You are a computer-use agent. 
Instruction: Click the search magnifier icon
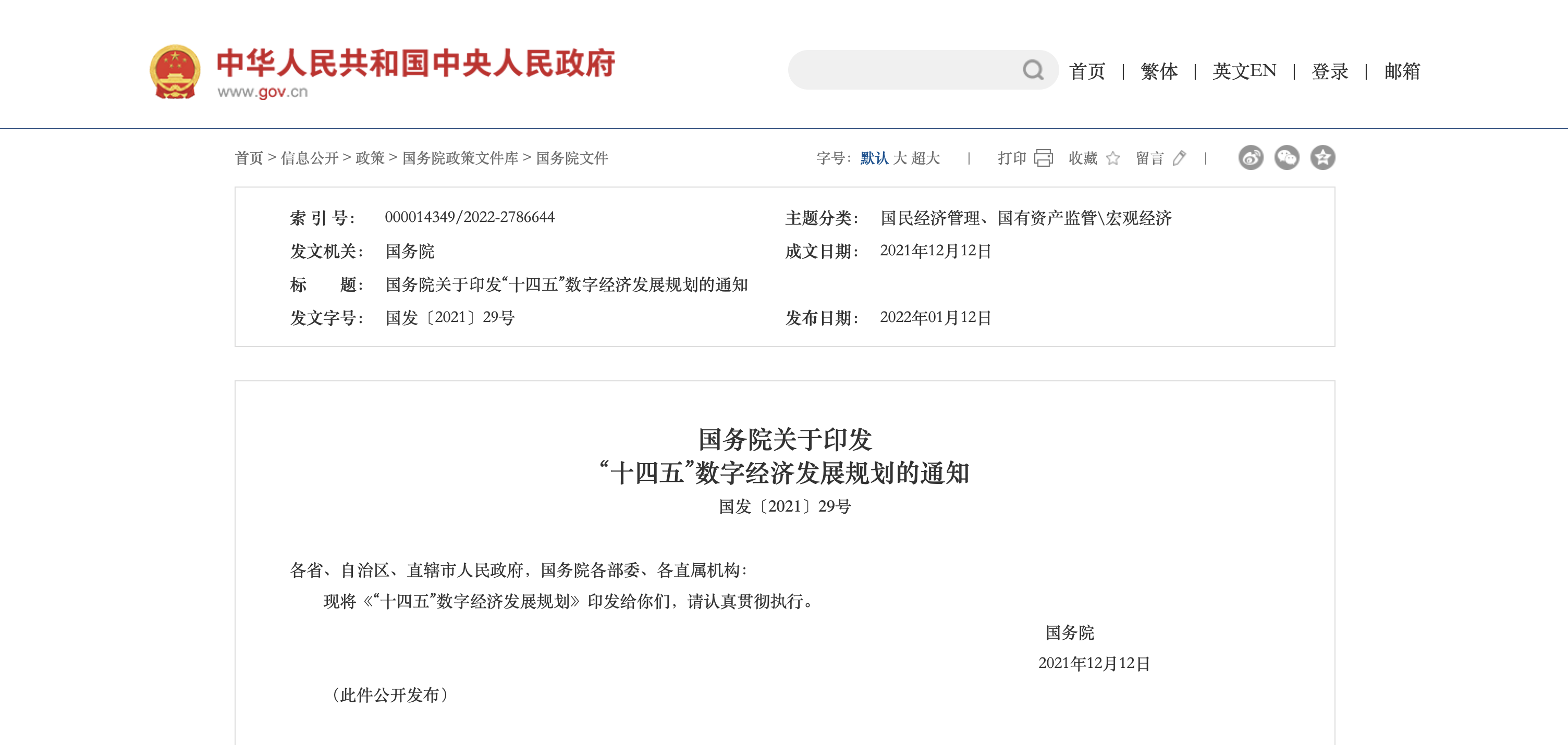1032,70
